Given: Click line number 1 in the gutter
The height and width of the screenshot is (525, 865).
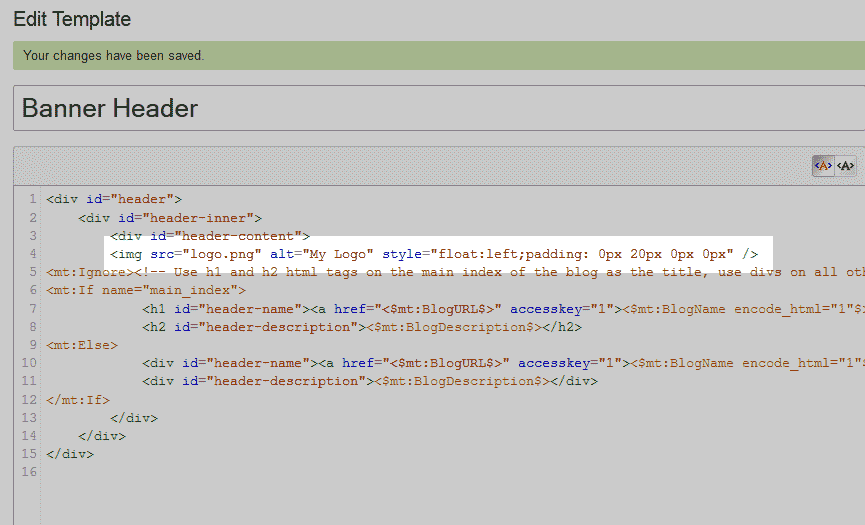Looking at the screenshot, I should point(33,199).
